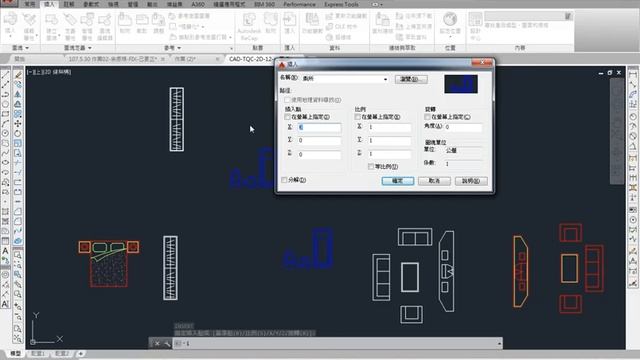640x360 pixels.
Task: Toggle scale Specify On-screen checkbox
Action: (358, 117)
